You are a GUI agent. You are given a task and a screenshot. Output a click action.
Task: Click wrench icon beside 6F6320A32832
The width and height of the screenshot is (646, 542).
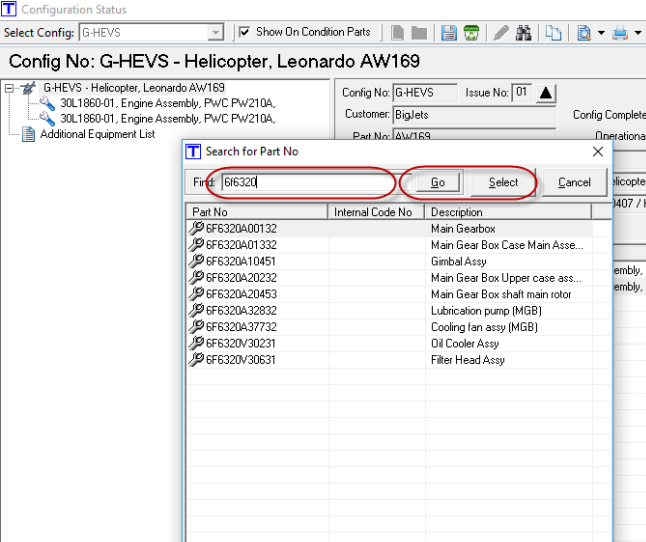click(x=196, y=310)
